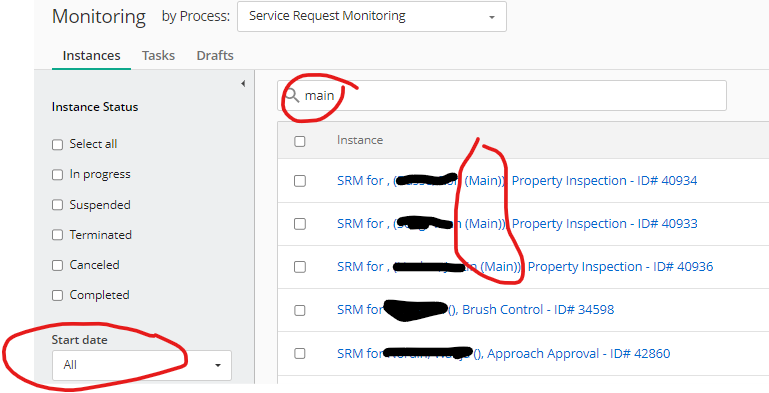Open the Start date dropdown arrow
The image size is (769, 393).
(x=218, y=366)
